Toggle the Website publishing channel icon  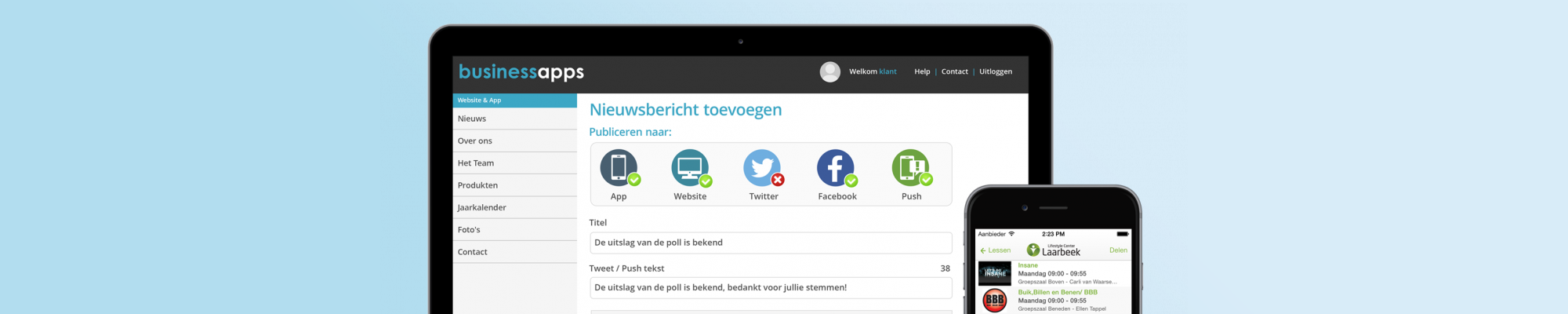click(691, 168)
